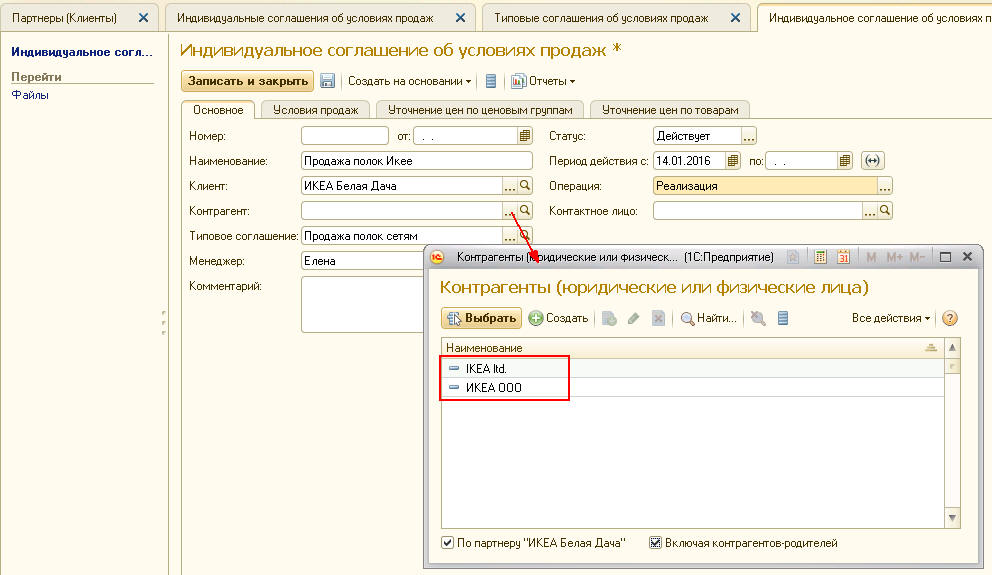Image resolution: width=992 pixels, height=575 pixels.
Task: Click the Наименование field with Продажа полок Икее
Action: pyautogui.click(x=417, y=161)
